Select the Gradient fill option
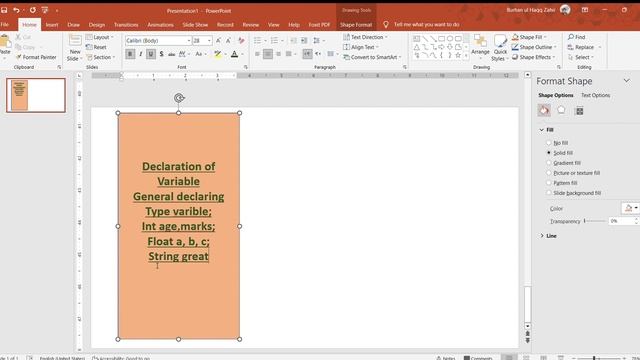Image resolution: width=640 pixels, height=360 pixels. pos(564,163)
